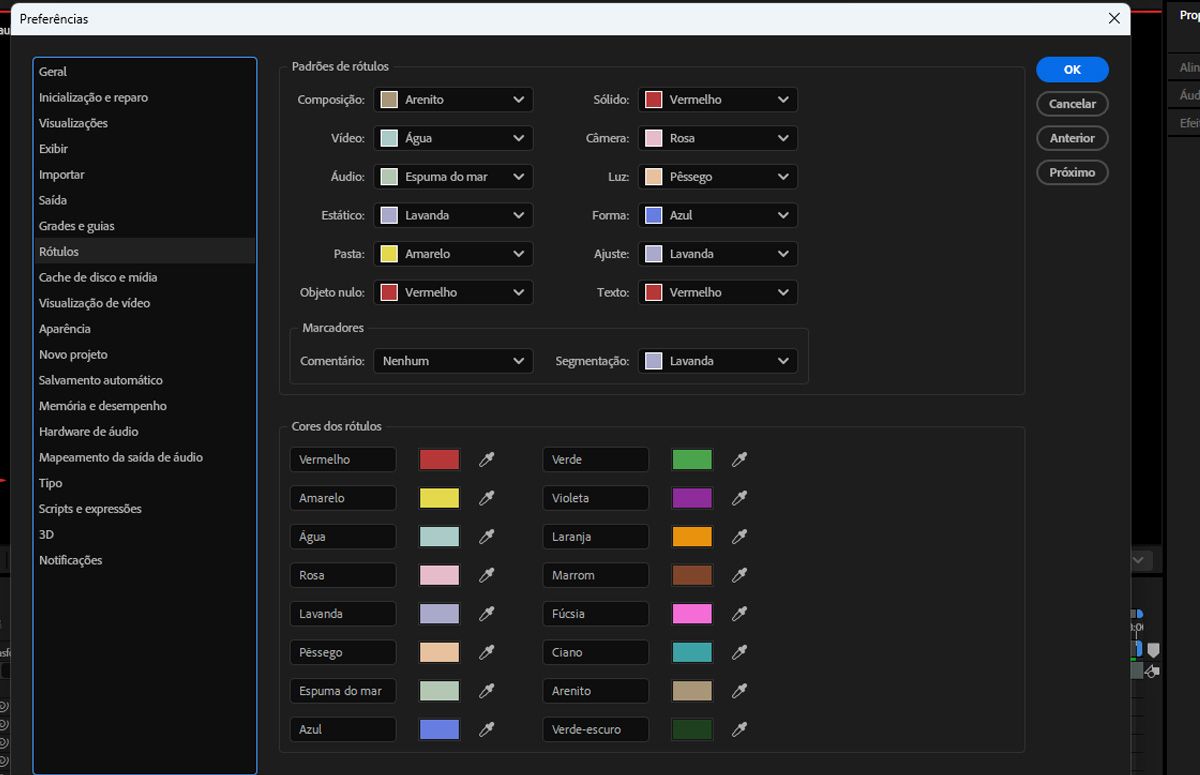
Task: Open Aparência preferences section
Action: point(145,329)
